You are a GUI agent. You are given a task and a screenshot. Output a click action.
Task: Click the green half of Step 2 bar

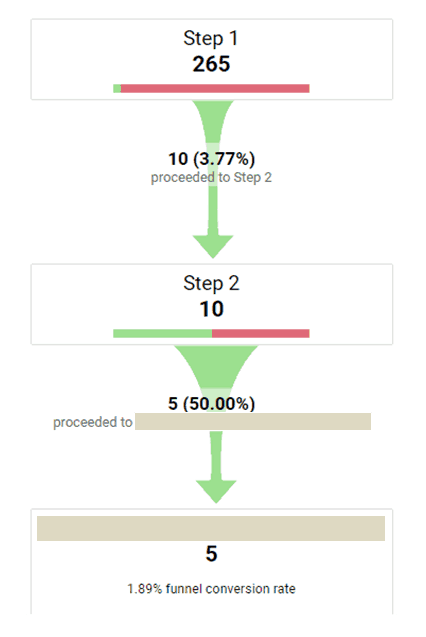(162, 334)
